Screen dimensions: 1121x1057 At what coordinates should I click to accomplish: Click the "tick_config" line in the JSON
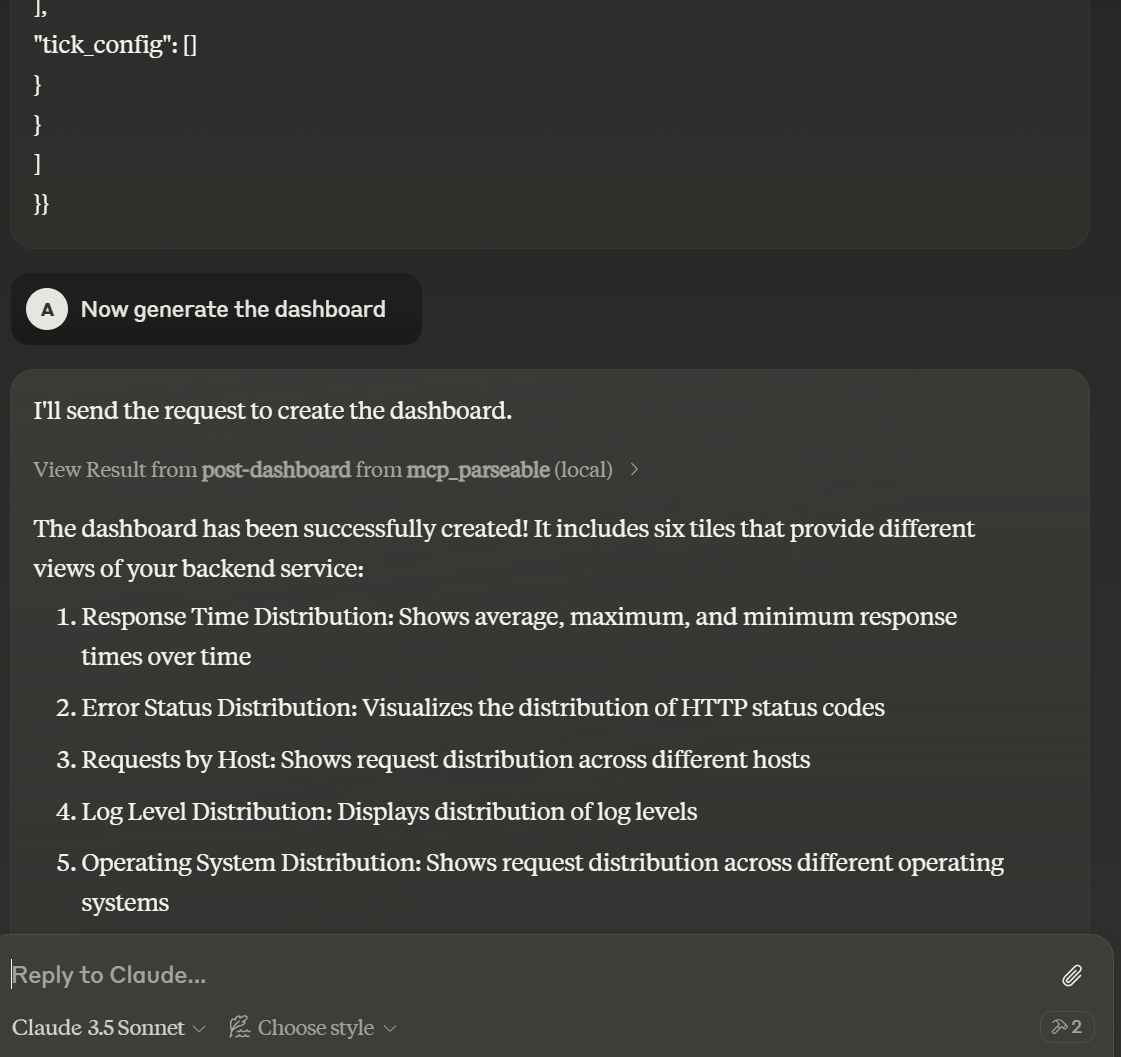pyautogui.click(x=115, y=45)
